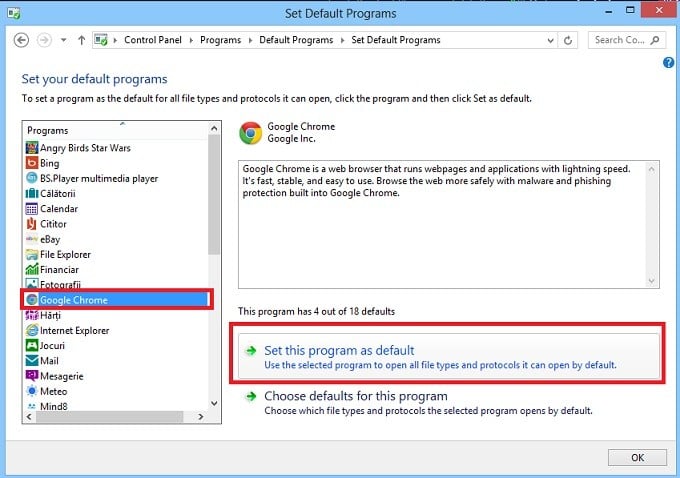Click Set Default Programs breadcrumb
This screenshot has width=680, height=478.
pos(396,40)
